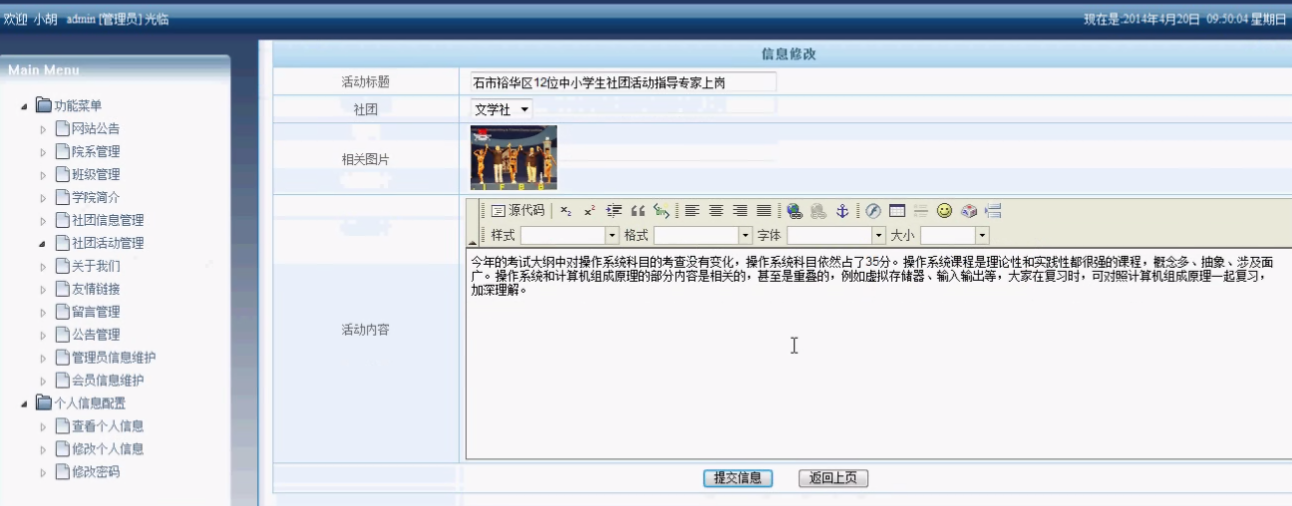Click the related picture thumbnail
The height and width of the screenshot is (506, 1292).
513,158
